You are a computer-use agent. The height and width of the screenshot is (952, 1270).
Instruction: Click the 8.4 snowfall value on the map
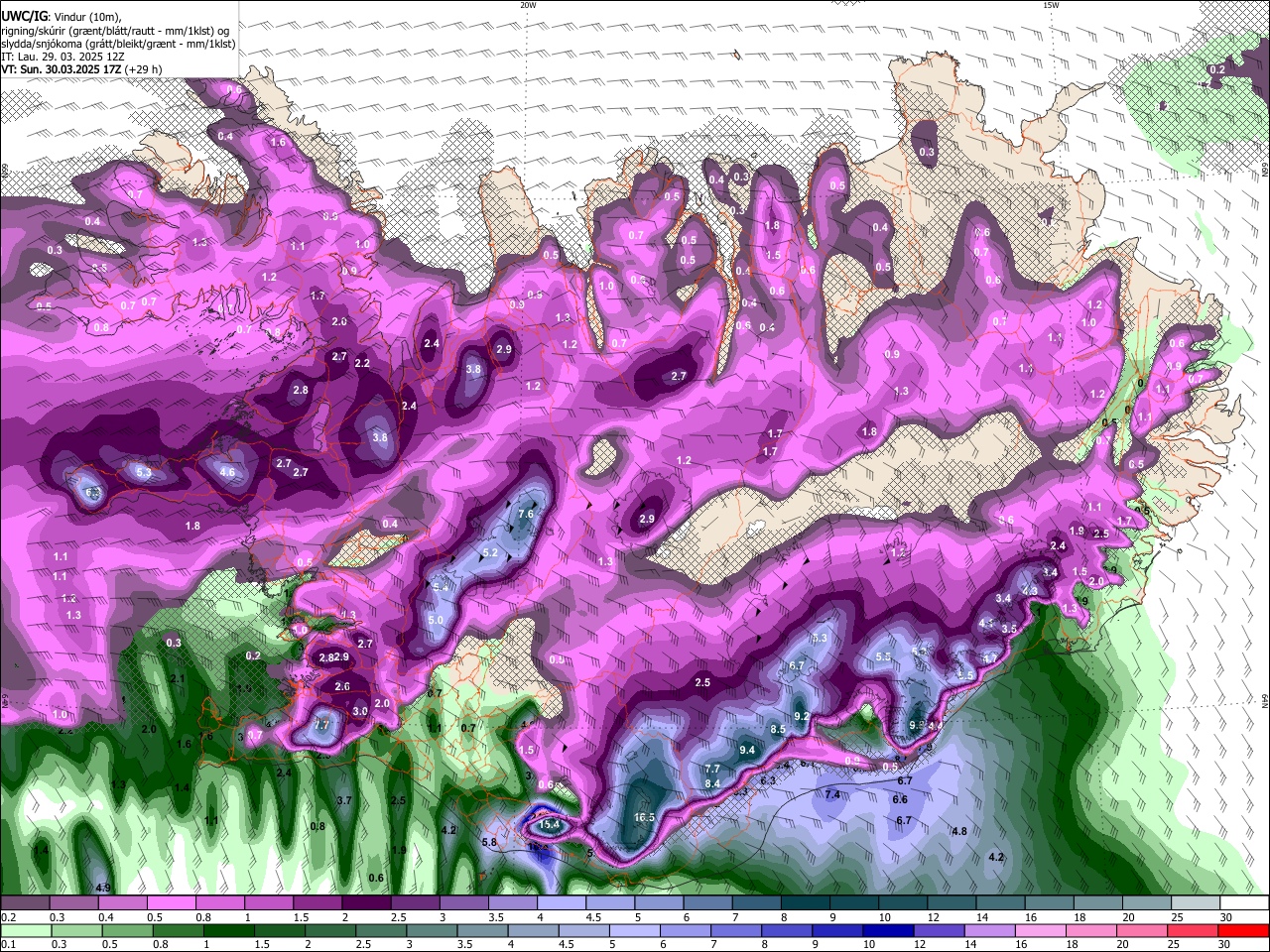point(712,783)
